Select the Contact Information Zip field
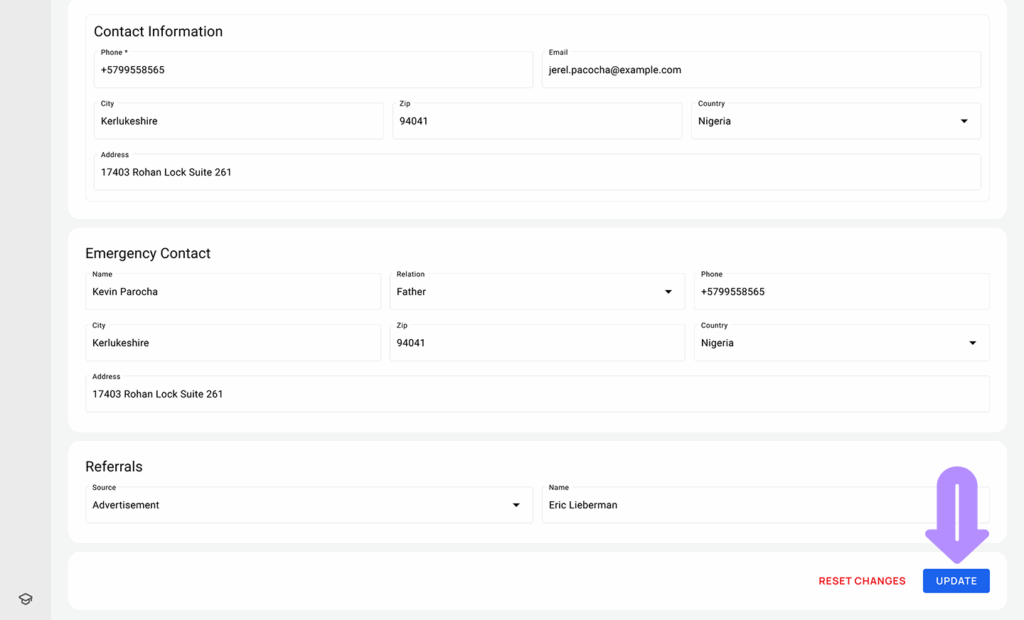Viewport: 1024px width, 620px height. [x=536, y=121]
